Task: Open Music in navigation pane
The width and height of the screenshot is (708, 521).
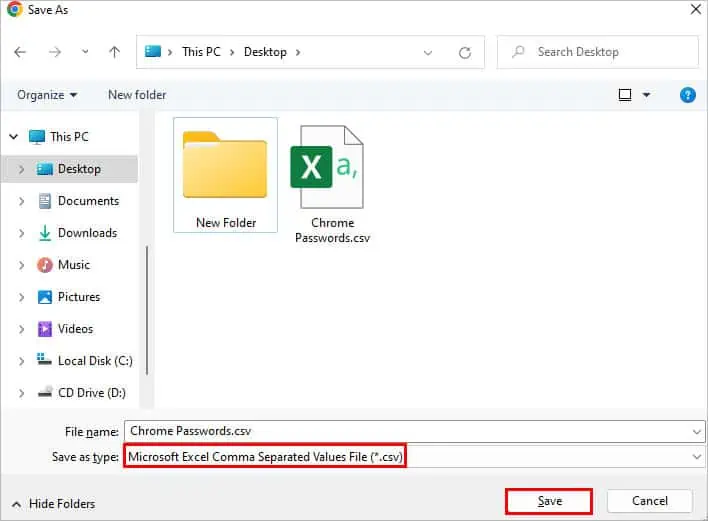Action: [64, 265]
